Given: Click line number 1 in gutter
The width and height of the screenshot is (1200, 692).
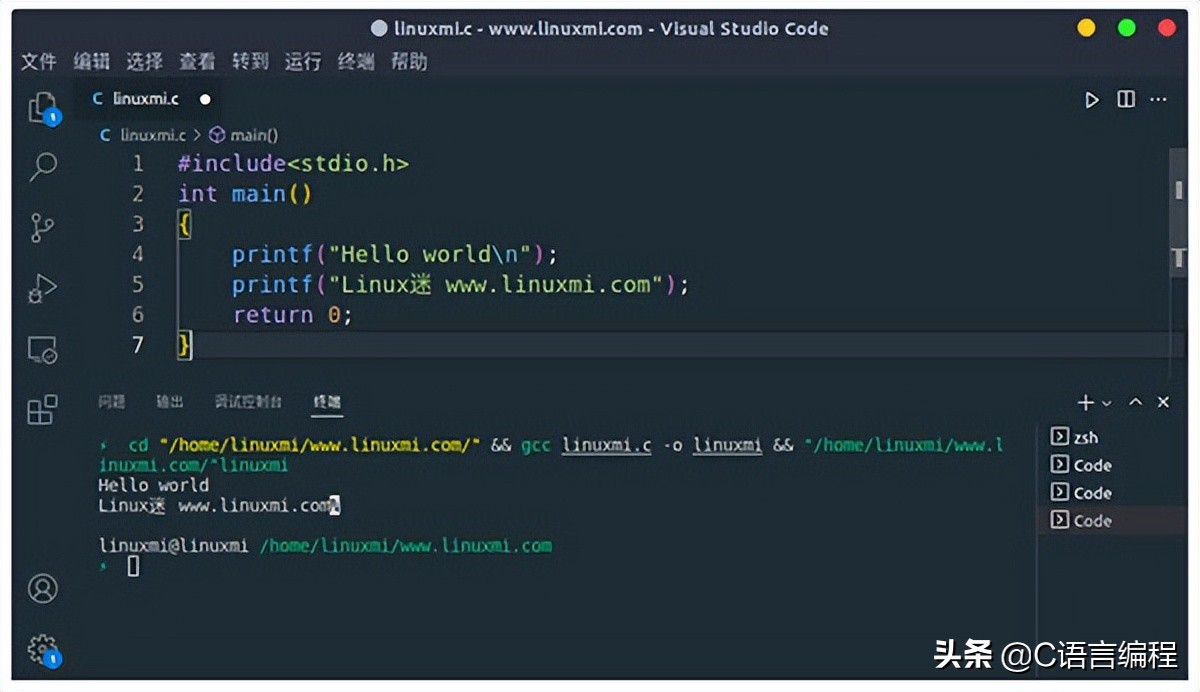Looking at the screenshot, I should [138, 164].
